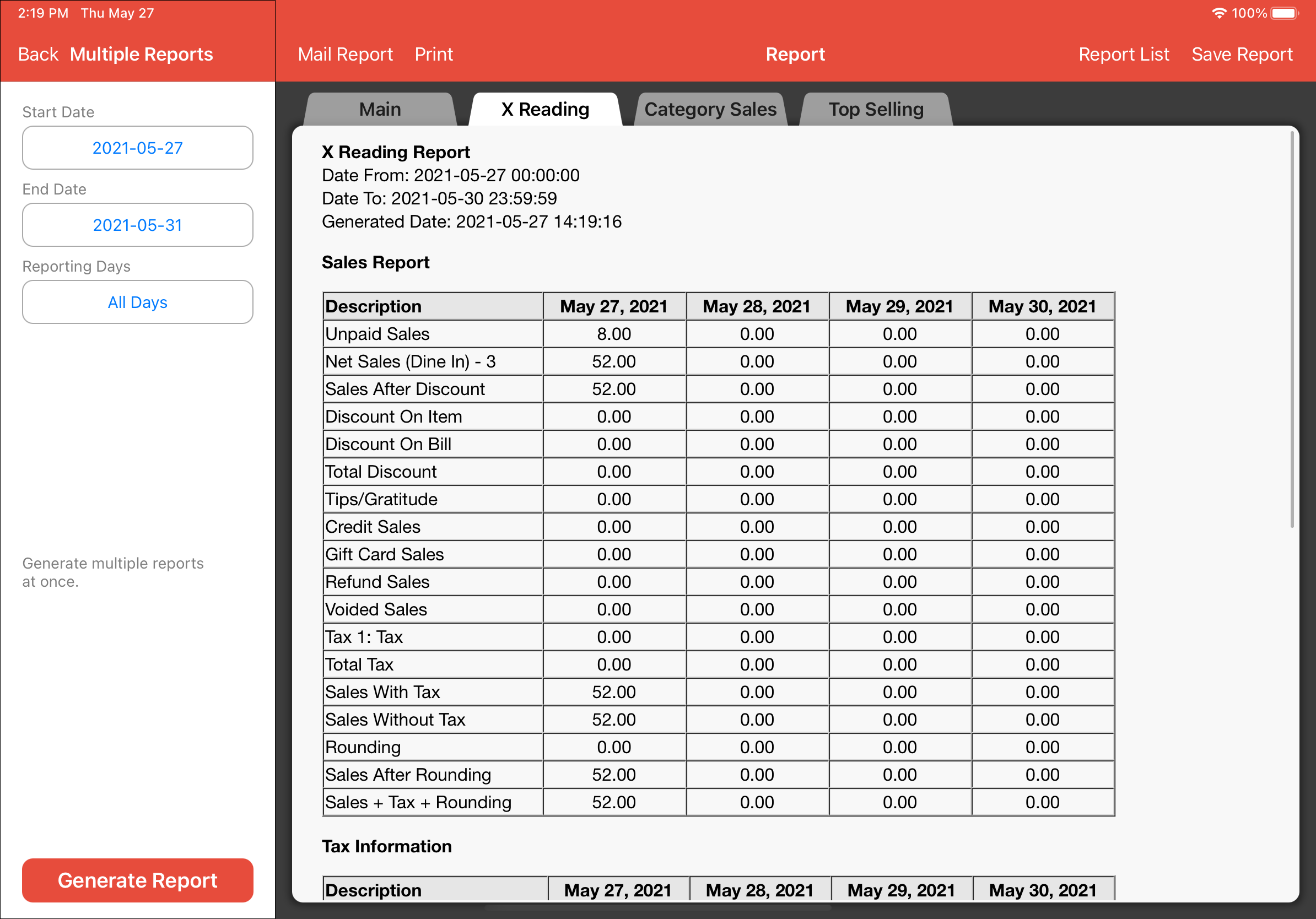Tap the Back button
Image resolution: width=1316 pixels, height=919 pixels.
(x=38, y=55)
